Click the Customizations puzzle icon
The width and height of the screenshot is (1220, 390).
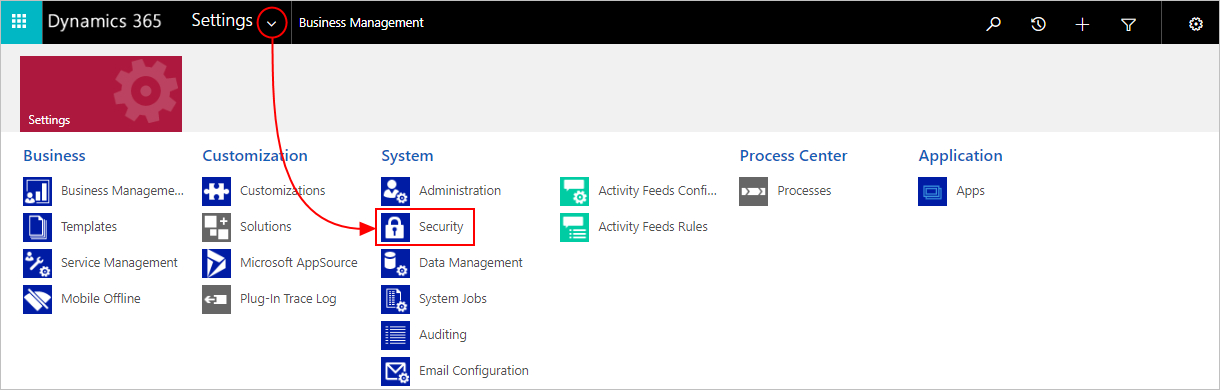point(217,191)
